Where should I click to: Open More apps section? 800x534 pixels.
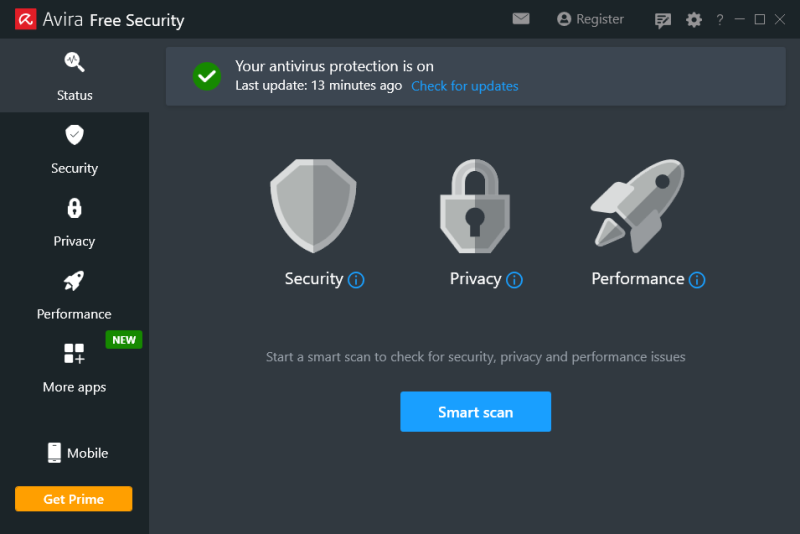click(x=74, y=368)
